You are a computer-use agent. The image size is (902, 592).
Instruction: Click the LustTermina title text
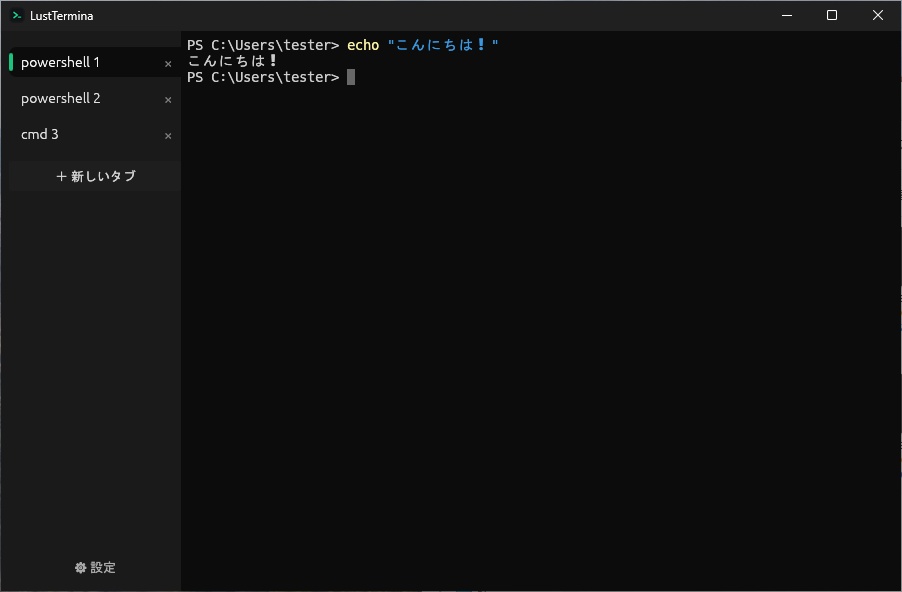(x=62, y=16)
